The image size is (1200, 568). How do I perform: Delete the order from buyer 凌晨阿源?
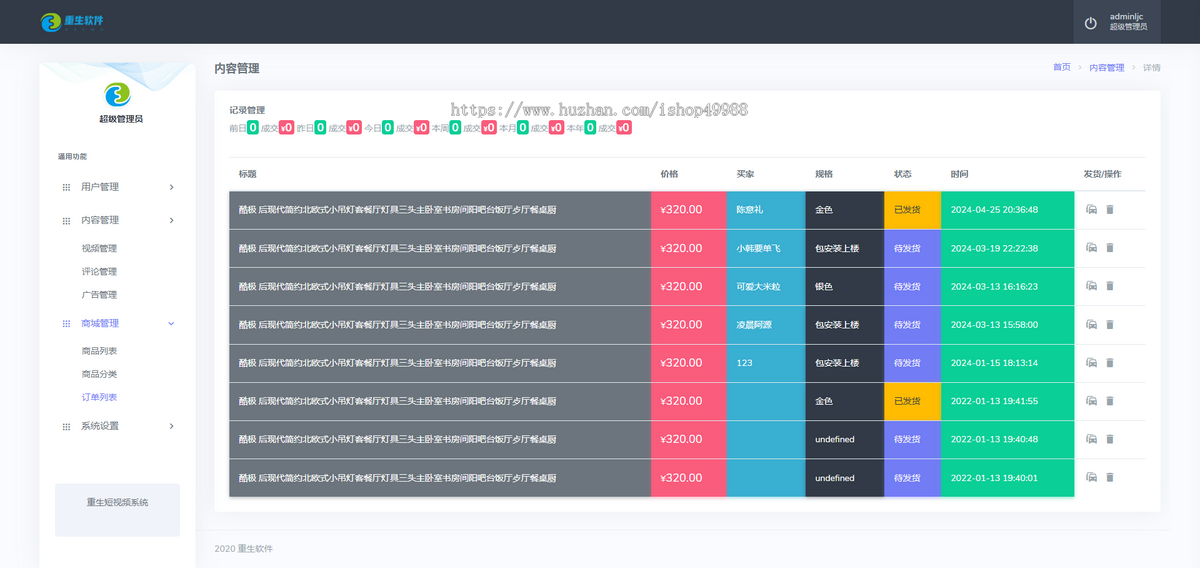pos(1109,324)
